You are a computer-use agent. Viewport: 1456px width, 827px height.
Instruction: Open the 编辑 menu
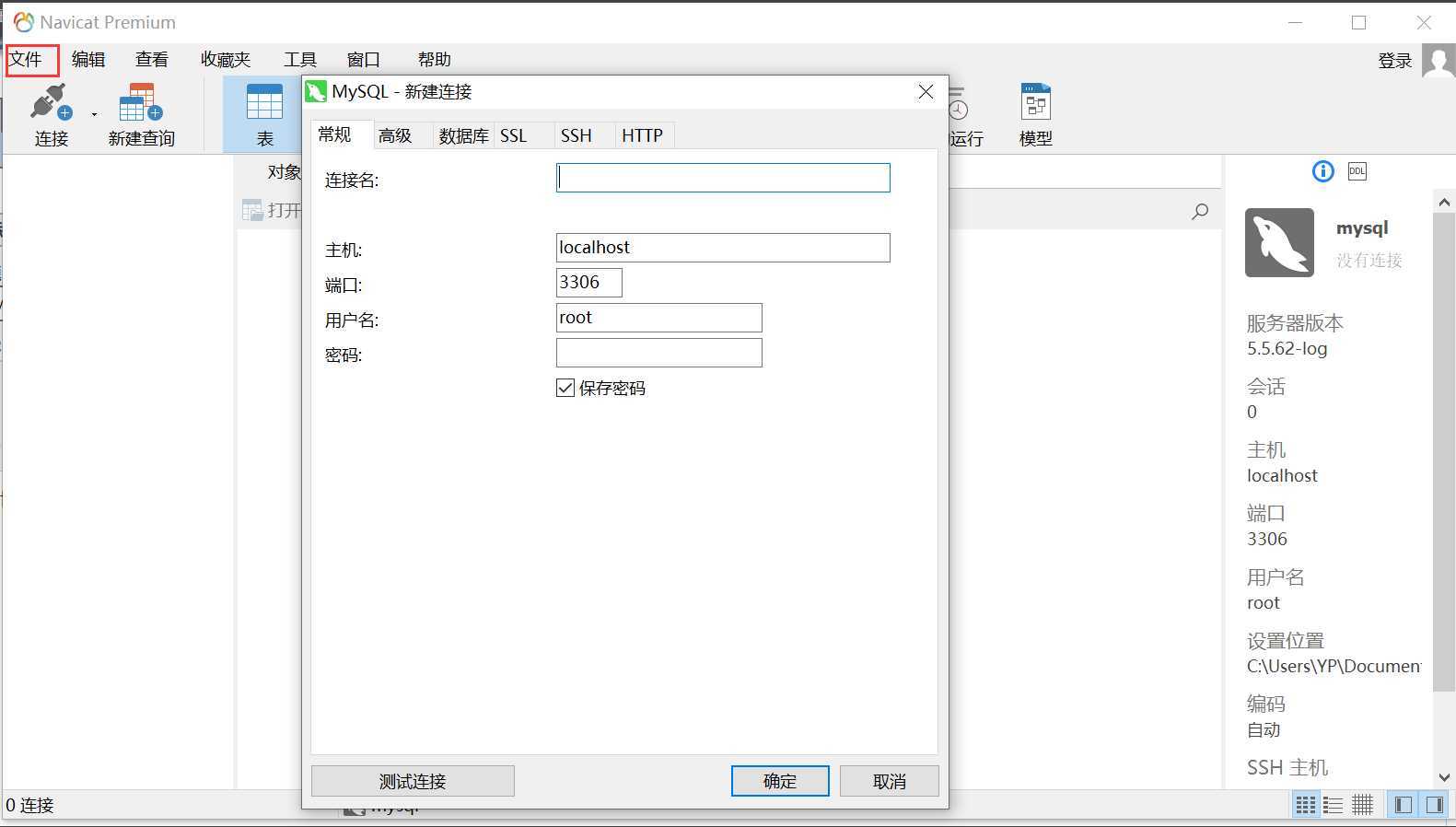coord(88,60)
